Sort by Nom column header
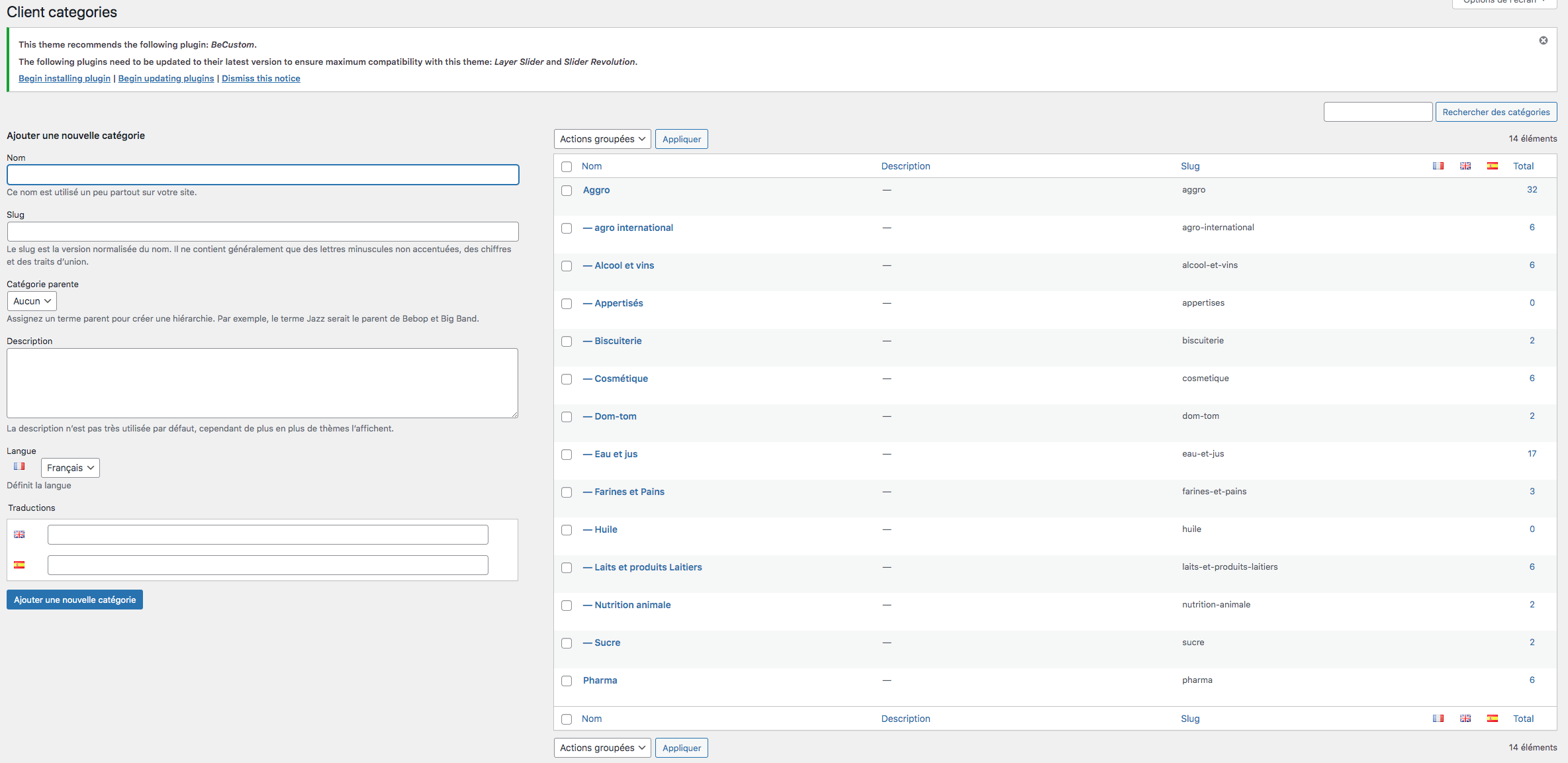This screenshot has width=1568, height=763. pyautogui.click(x=592, y=166)
